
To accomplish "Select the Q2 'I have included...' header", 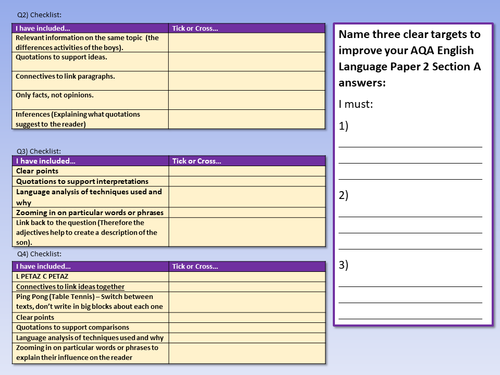I will click(x=90, y=28).
